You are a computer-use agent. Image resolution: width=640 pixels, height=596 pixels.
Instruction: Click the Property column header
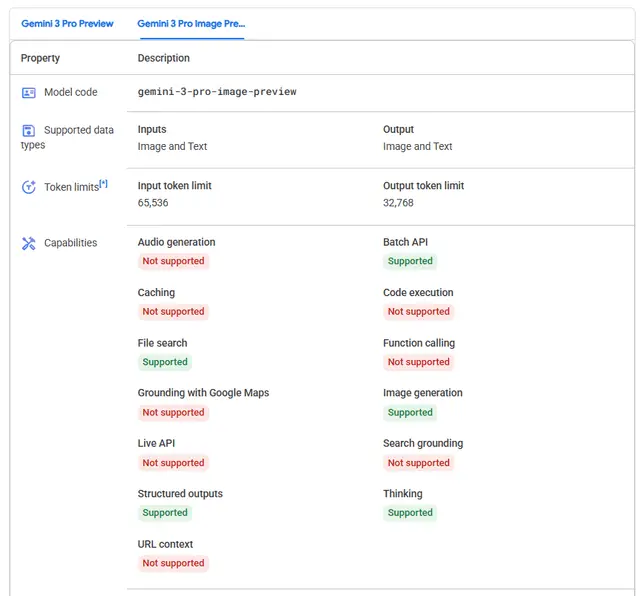point(40,58)
